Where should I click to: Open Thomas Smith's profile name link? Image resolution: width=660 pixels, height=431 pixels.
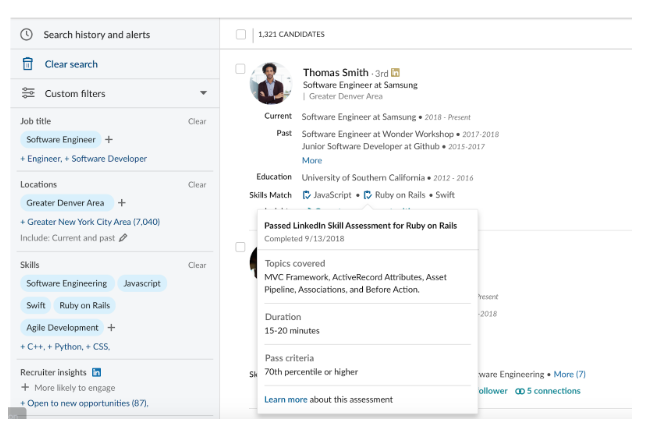point(335,72)
